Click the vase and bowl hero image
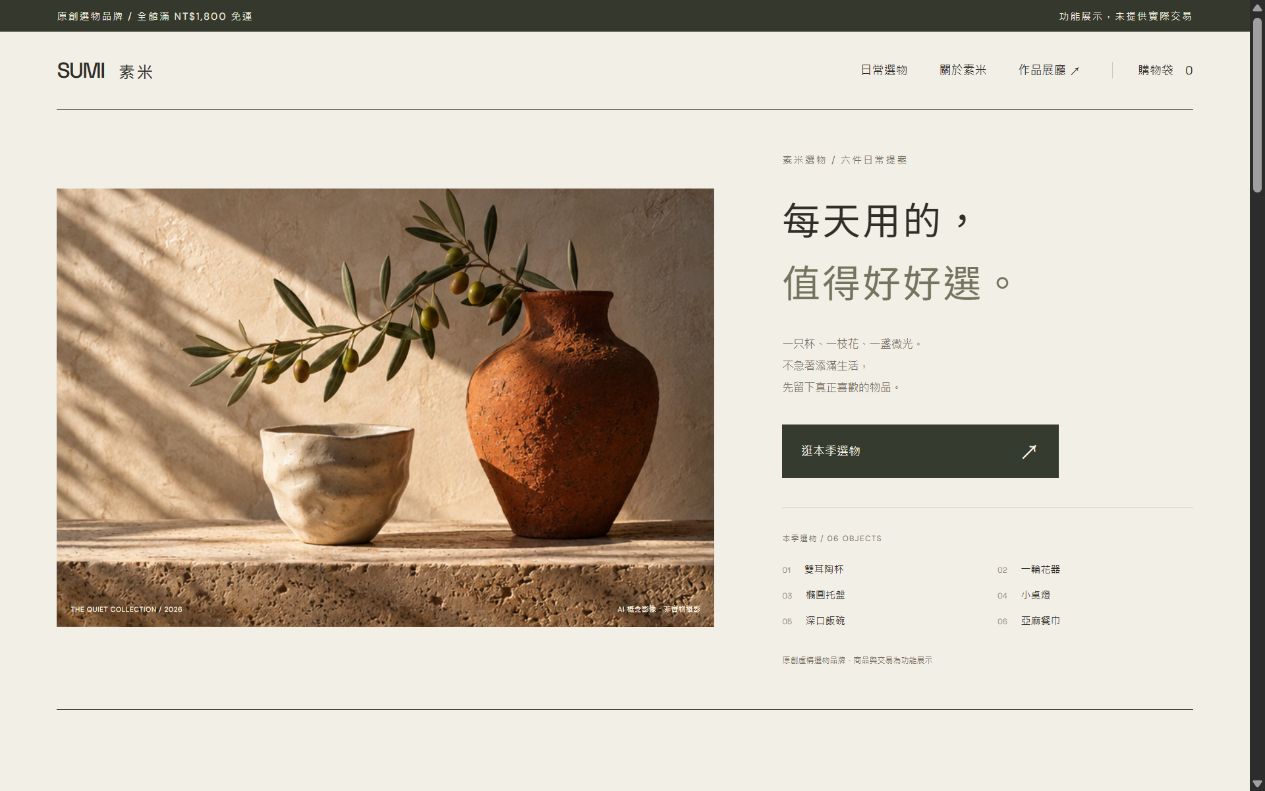The width and height of the screenshot is (1265, 791). pos(385,408)
